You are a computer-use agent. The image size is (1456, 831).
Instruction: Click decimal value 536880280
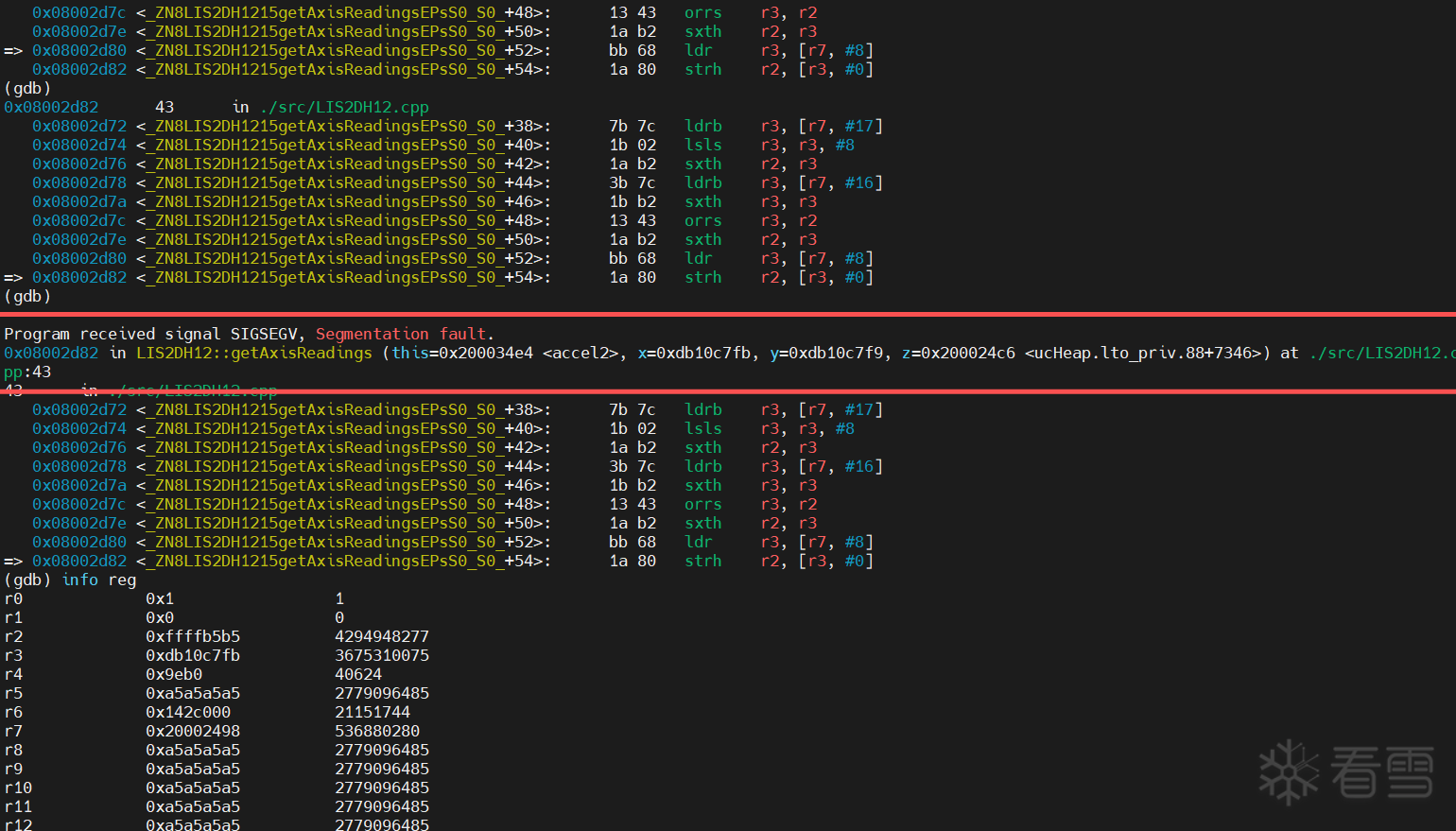[377, 731]
